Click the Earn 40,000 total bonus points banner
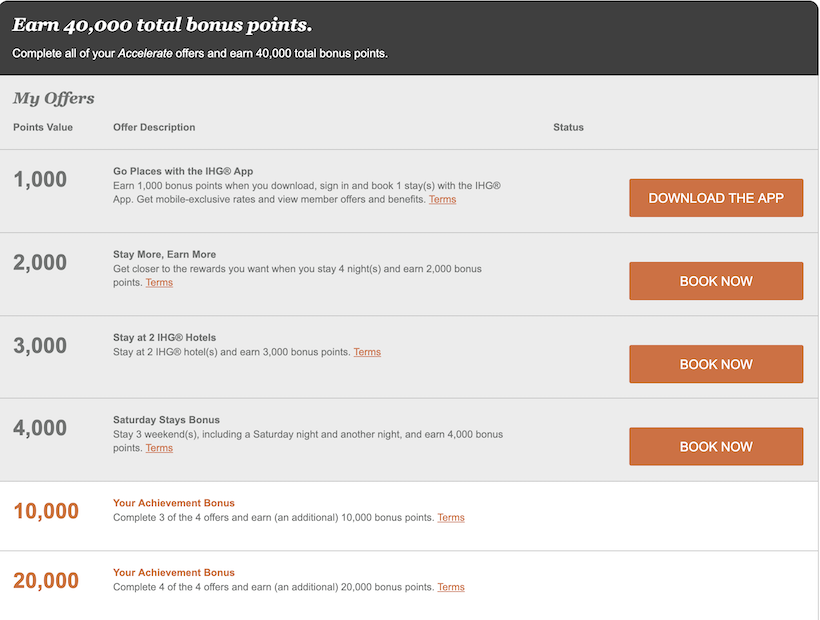 409,38
